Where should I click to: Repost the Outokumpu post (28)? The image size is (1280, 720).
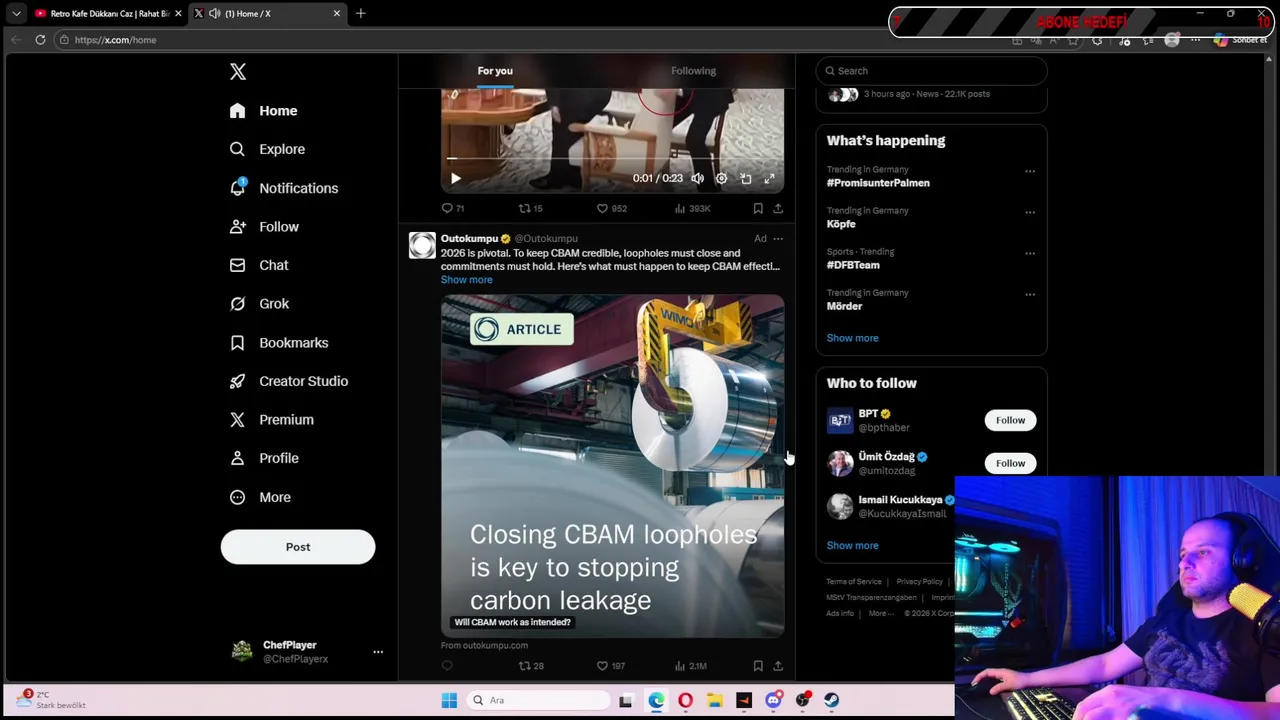pyautogui.click(x=530, y=666)
